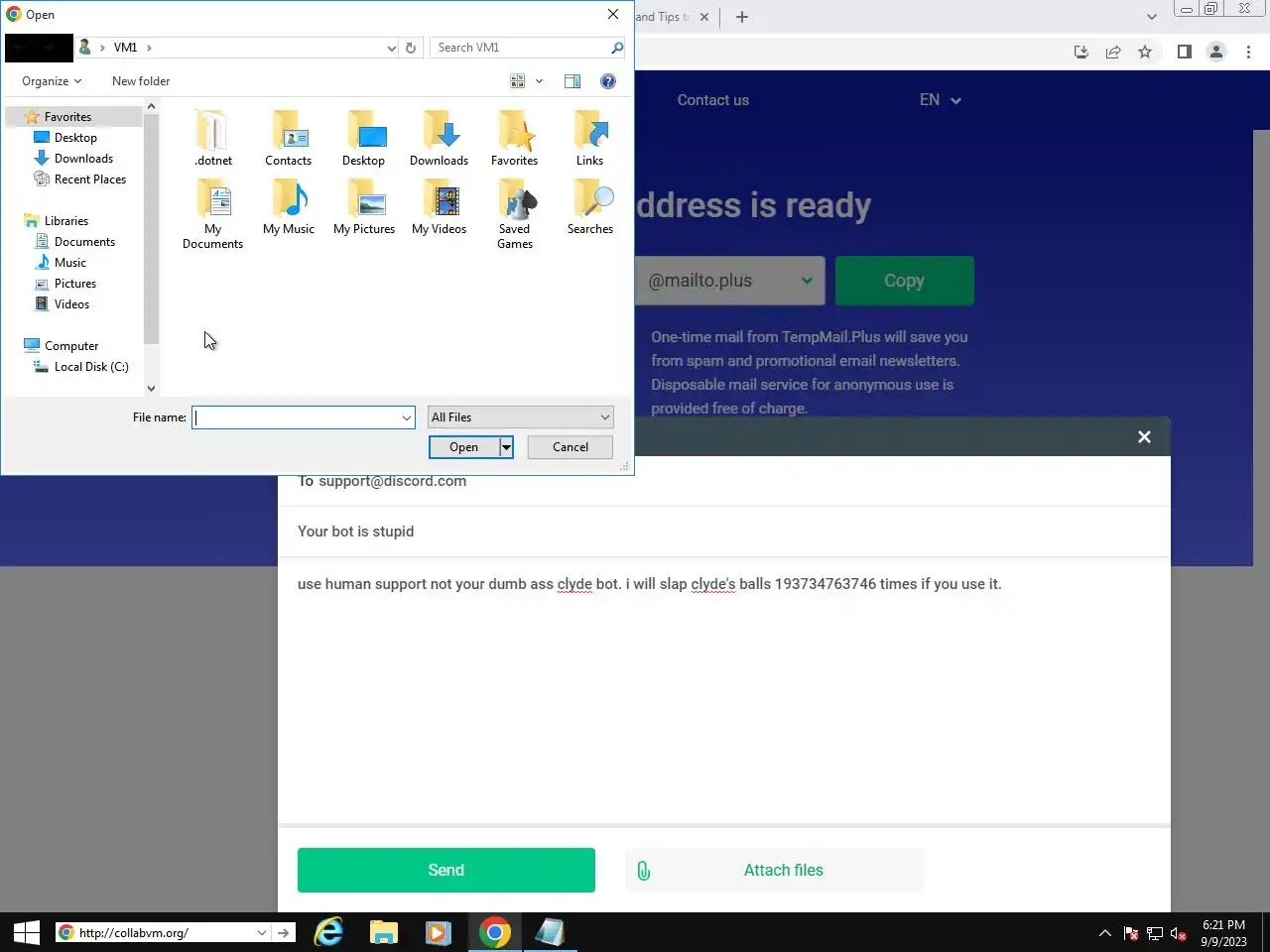This screenshot has width=1270, height=952.
Task: Click into the File name input field
Action: point(296,417)
